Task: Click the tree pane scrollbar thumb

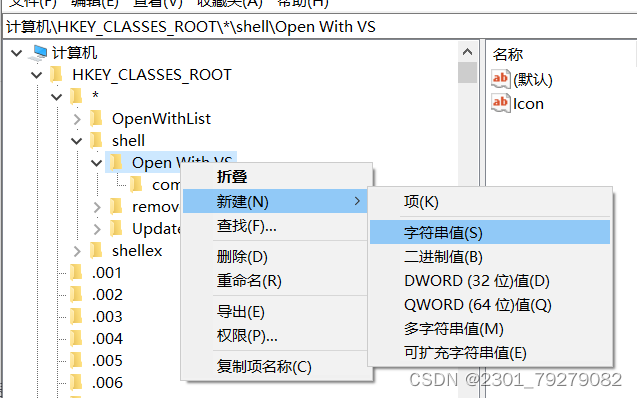Action: 467,73
